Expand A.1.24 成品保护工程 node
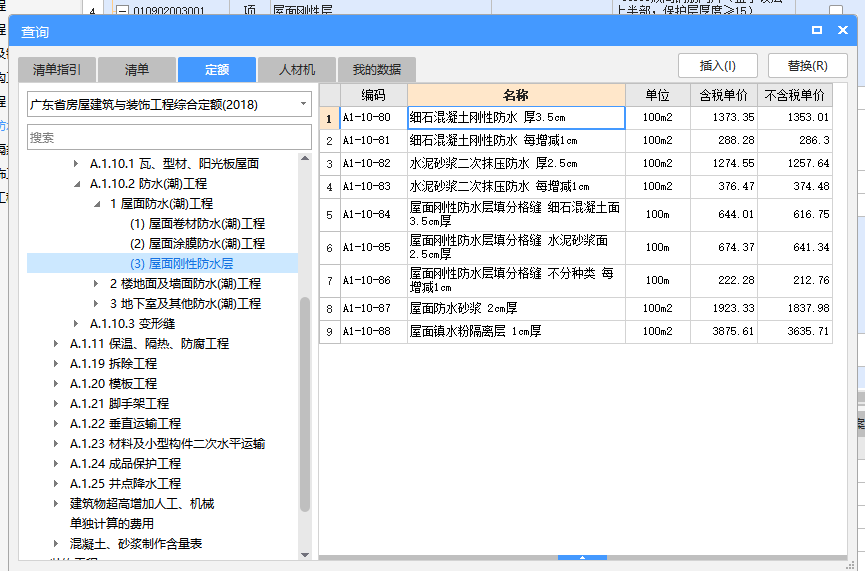The image size is (865, 571). [x=56, y=463]
